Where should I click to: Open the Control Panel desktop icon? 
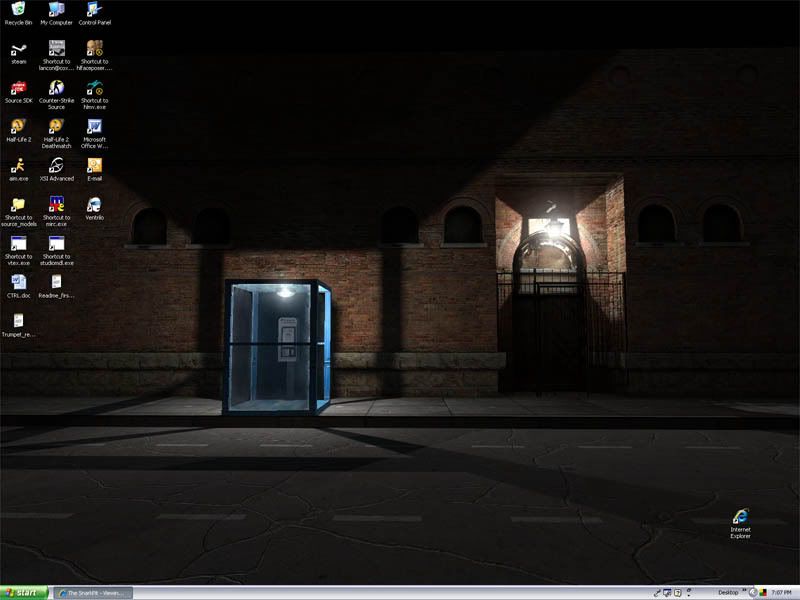pos(94,10)
